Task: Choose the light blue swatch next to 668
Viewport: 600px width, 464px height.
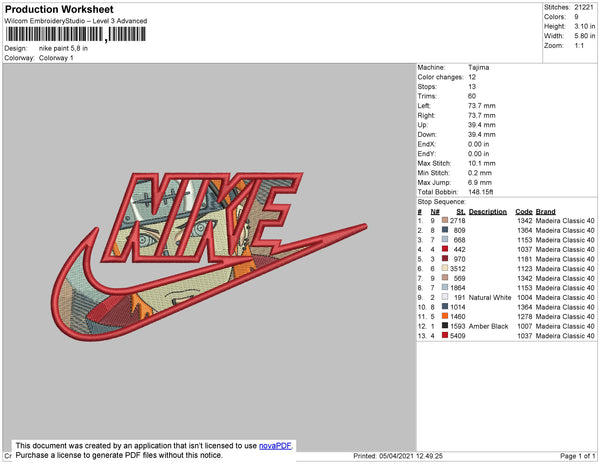Action: click(445, 239)
